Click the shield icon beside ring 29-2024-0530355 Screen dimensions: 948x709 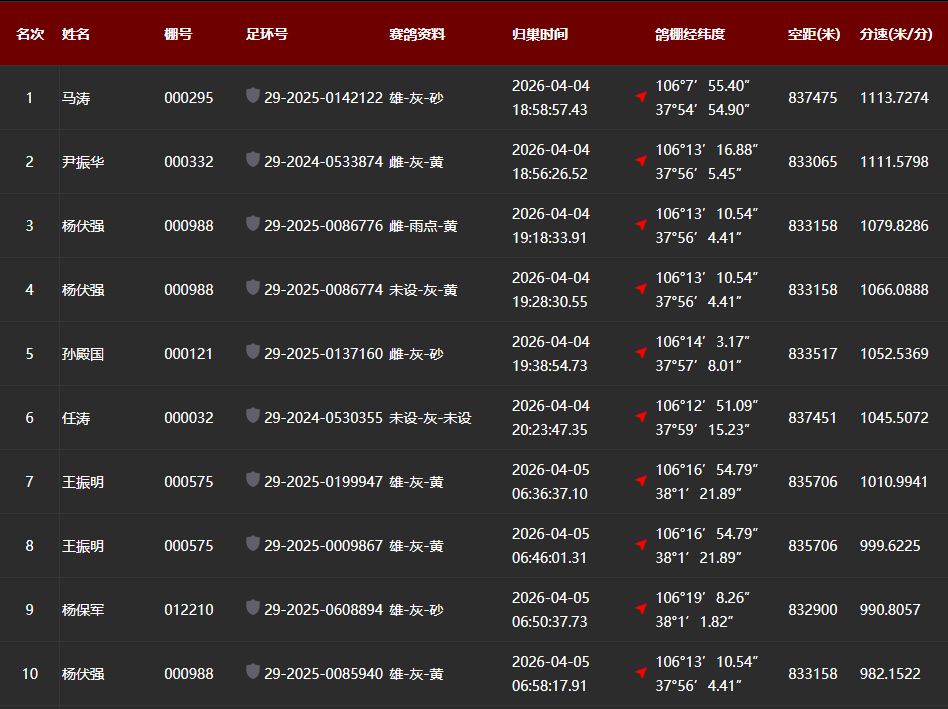(x=253, y=415)
